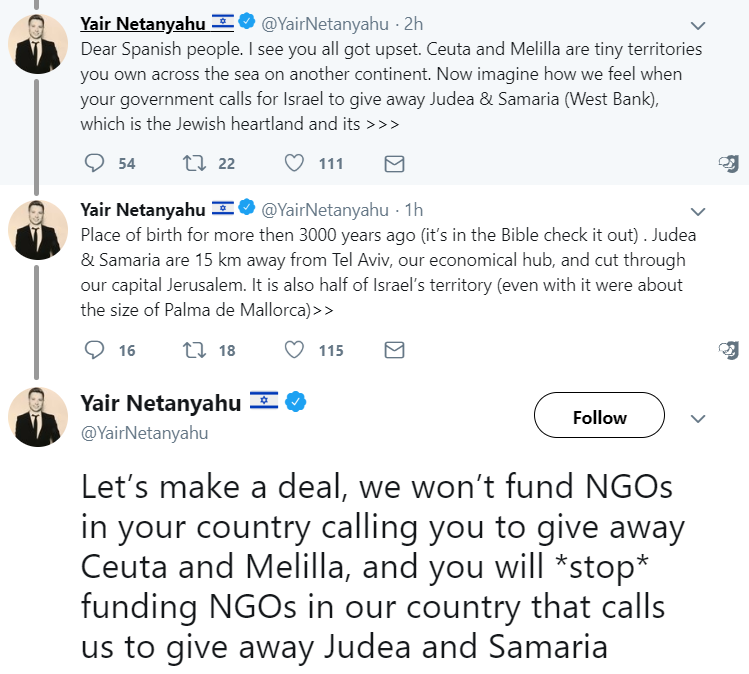Viewport: 749px width, 674px height.
Task: Click the translate icon on first tweet
Action: pyautogui.click(x=729, y=163)
